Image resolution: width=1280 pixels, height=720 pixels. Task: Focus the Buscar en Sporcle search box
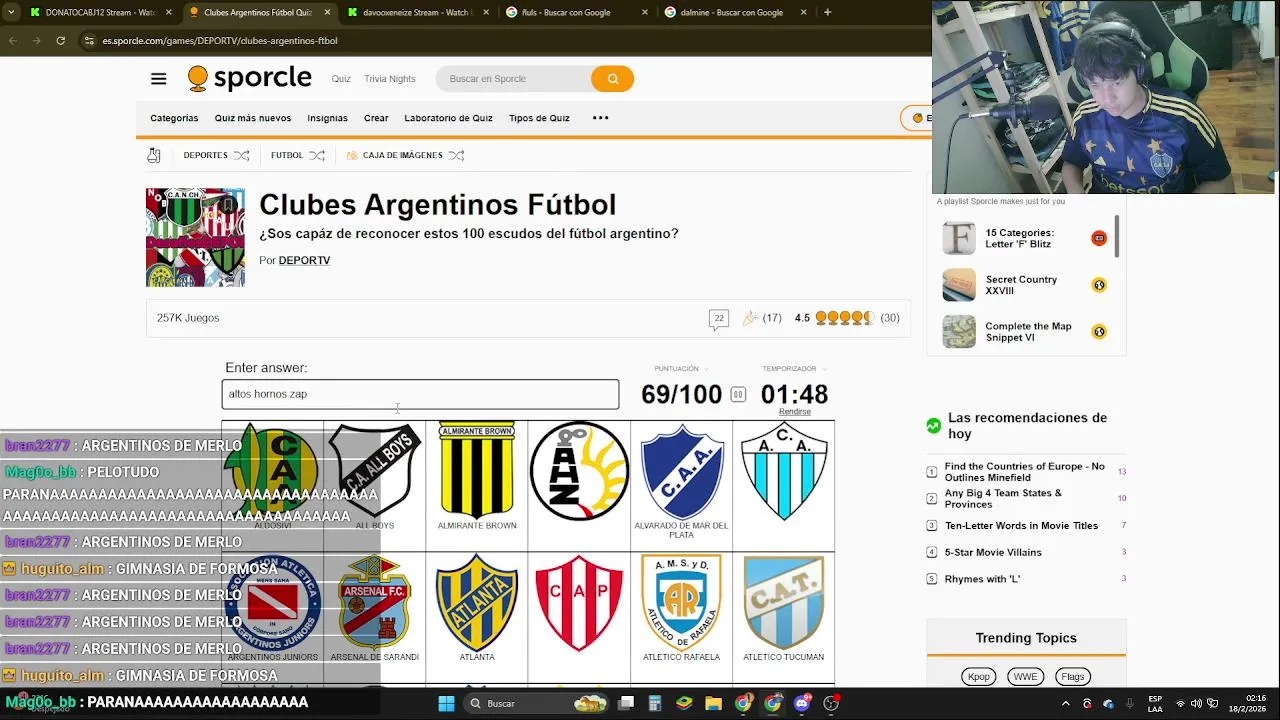click(514, 79)
